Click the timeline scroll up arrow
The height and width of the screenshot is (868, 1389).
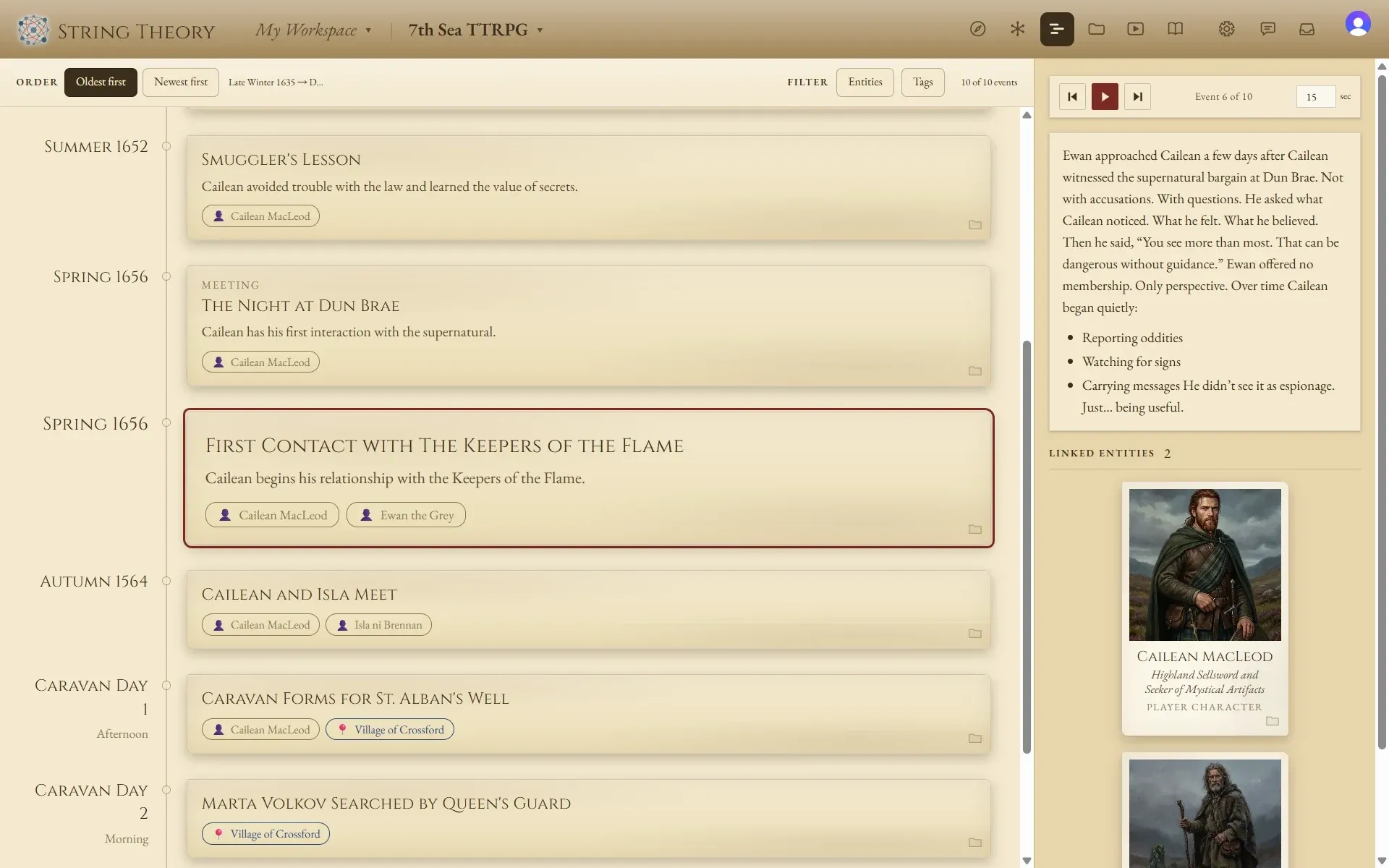click(x=1026, y=115)
